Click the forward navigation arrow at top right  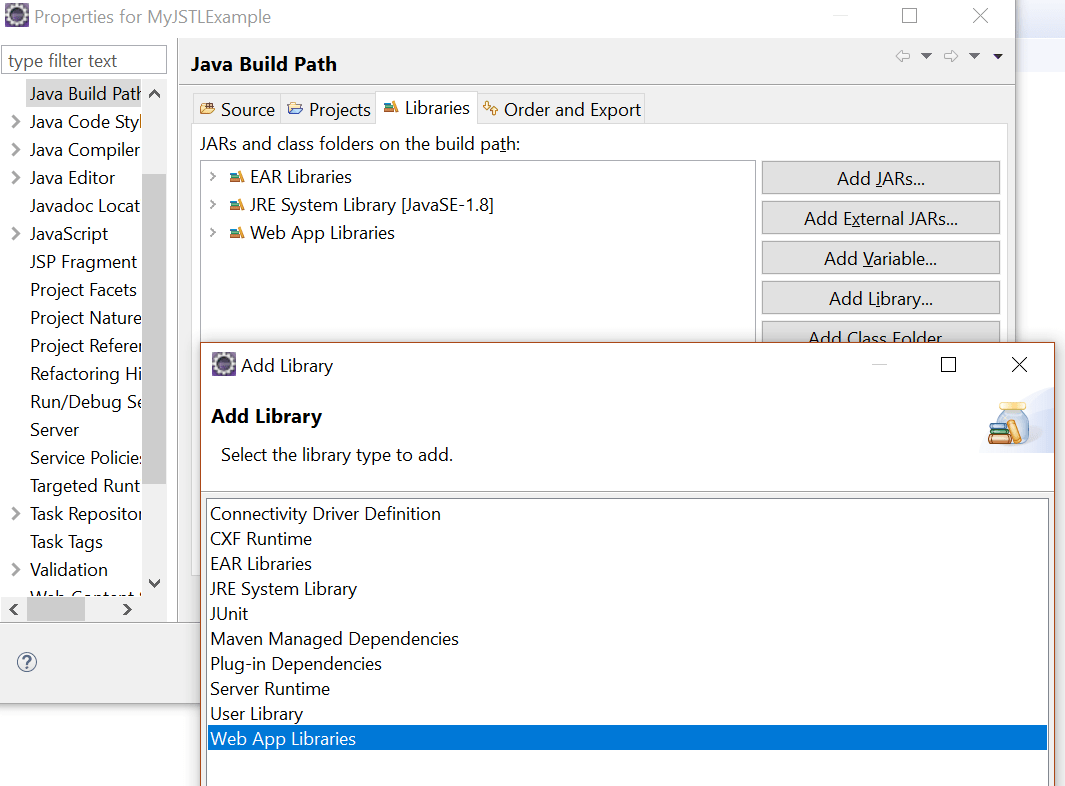(950, 57)
